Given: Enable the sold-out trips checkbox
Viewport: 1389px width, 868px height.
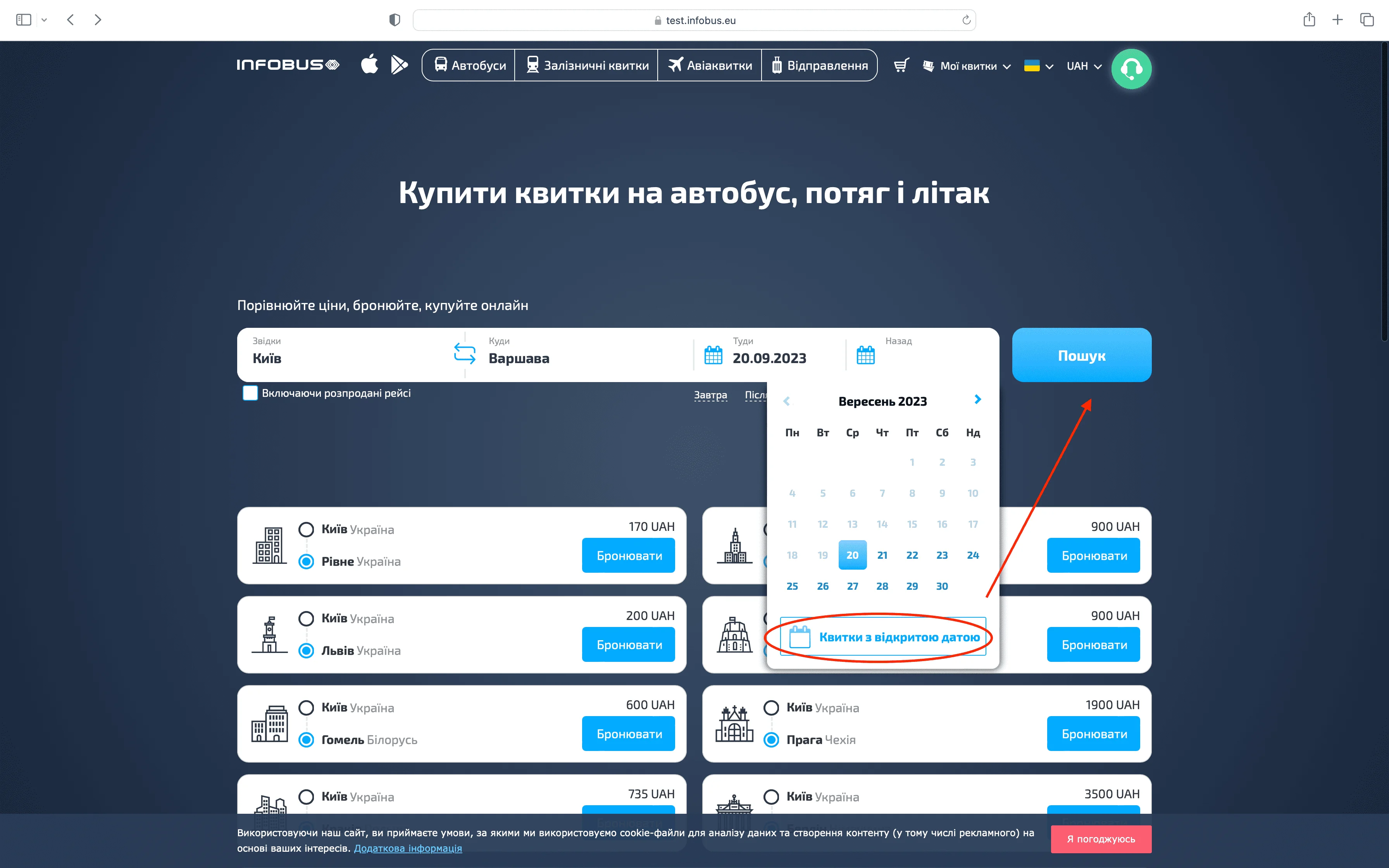Looking at the screenshot, I should 250,393.
